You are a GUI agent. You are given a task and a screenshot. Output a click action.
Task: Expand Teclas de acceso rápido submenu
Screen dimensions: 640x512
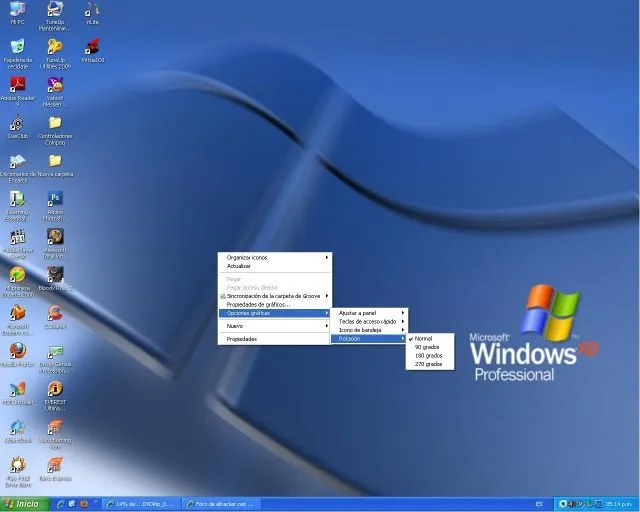(369, 321)
